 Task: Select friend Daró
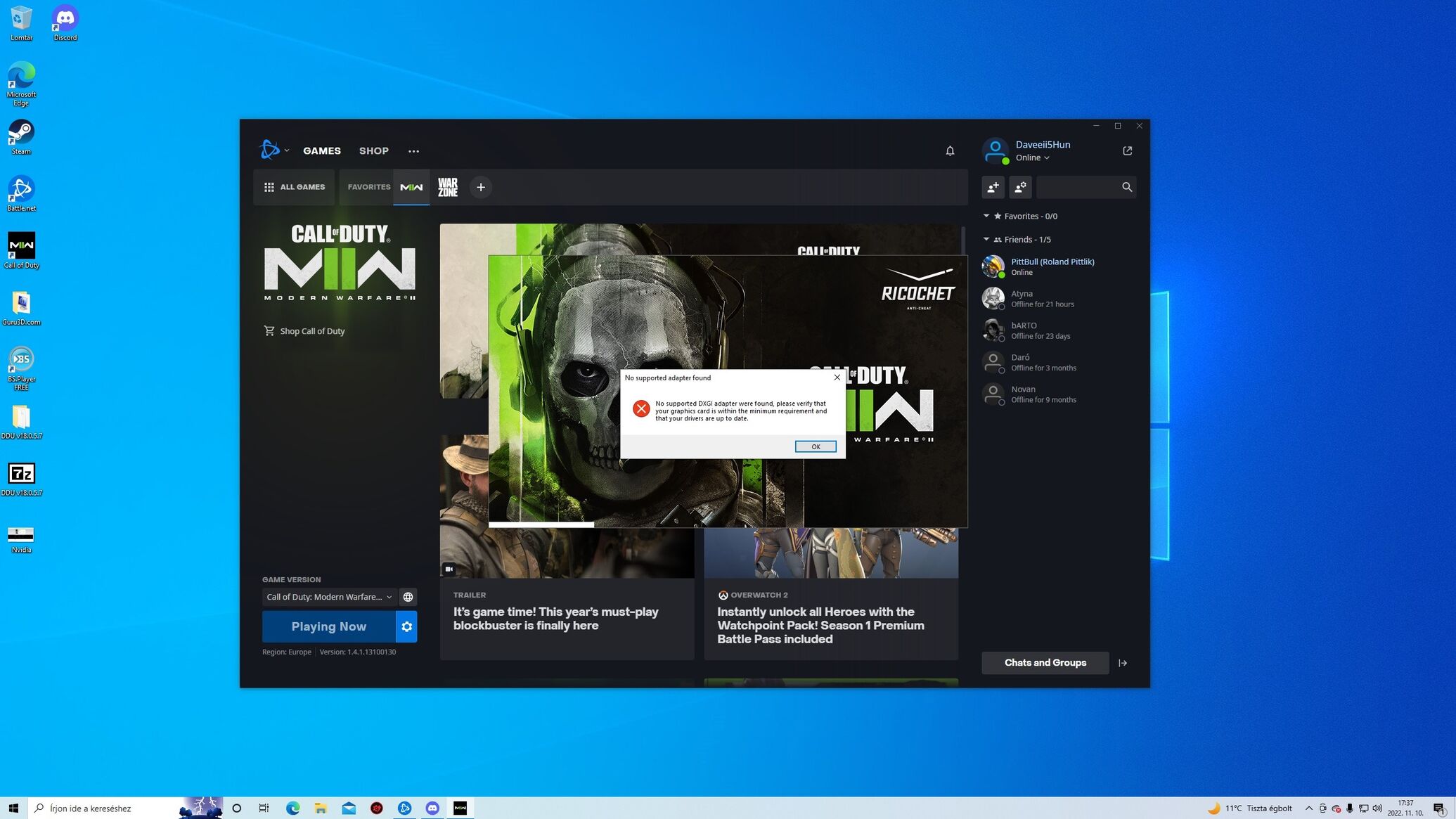click(x=1059, y=362)
